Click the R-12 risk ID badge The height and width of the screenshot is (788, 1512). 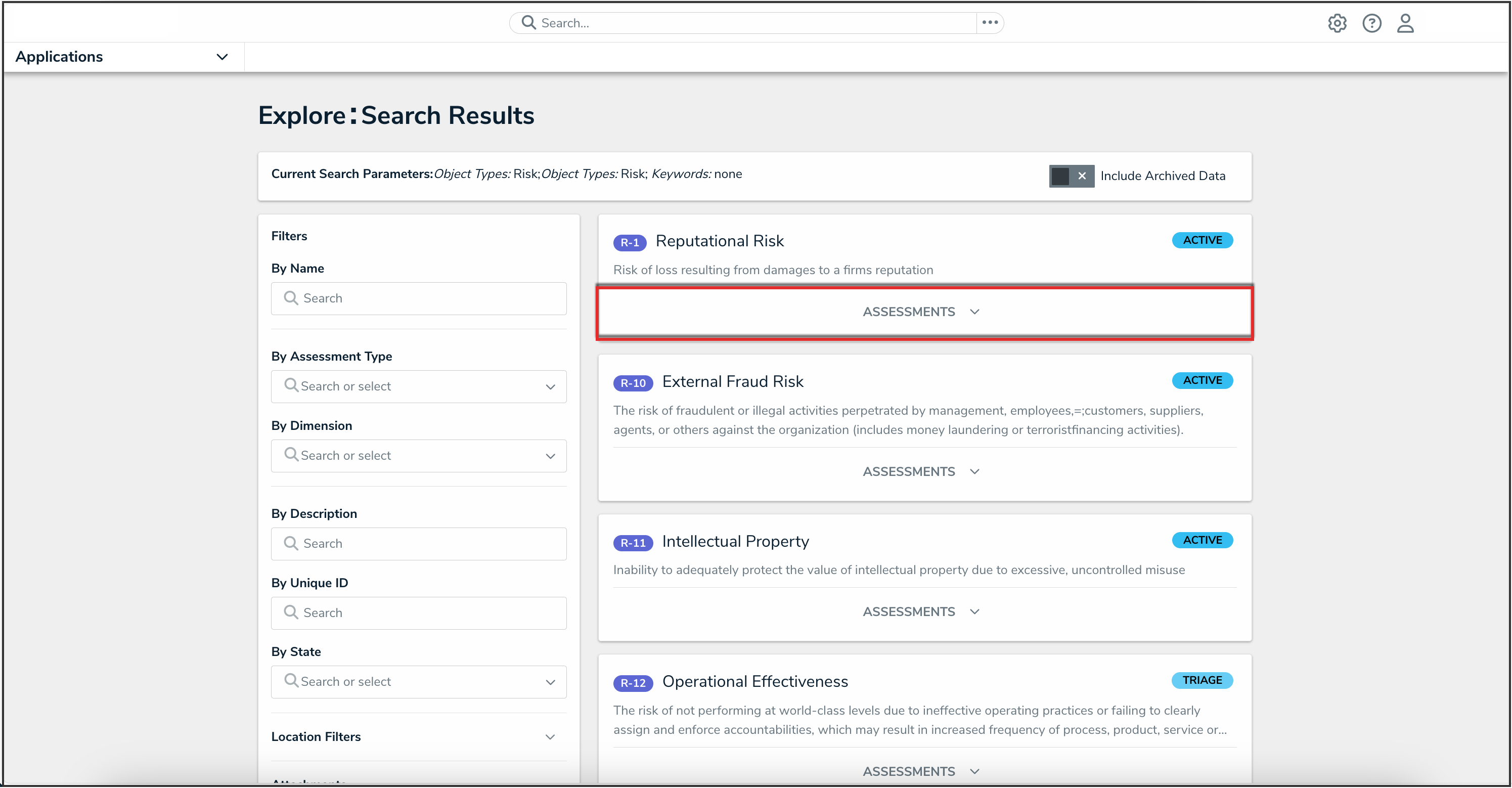(633, 683)
